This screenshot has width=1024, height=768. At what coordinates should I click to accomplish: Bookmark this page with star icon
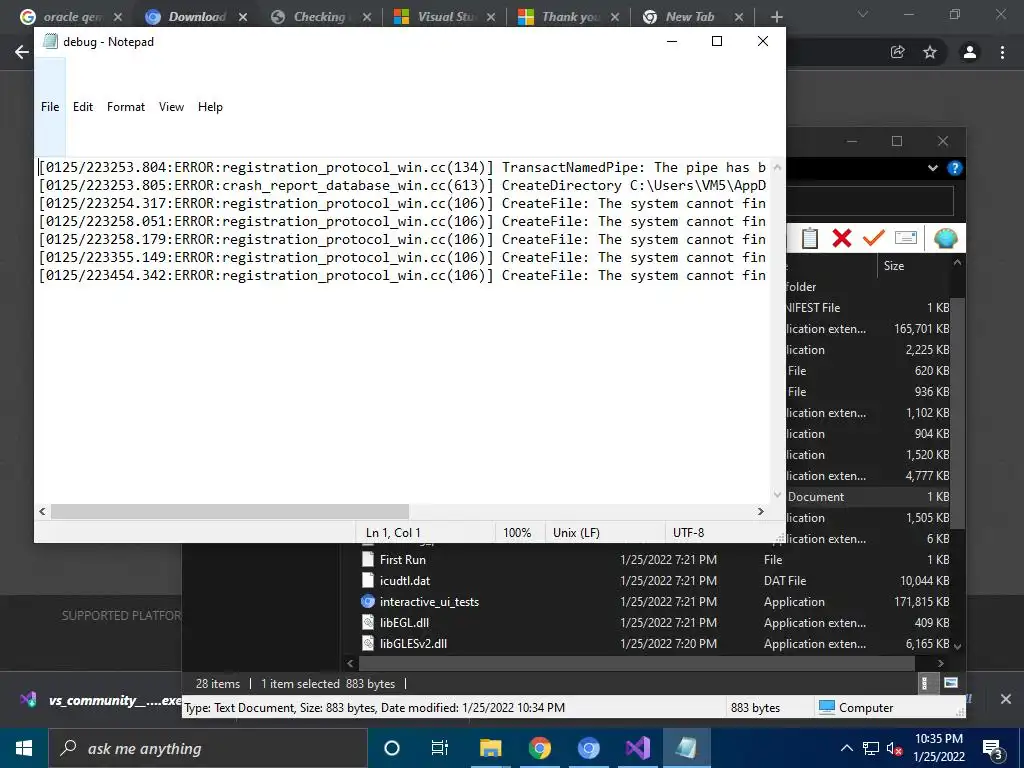[930, 52]
